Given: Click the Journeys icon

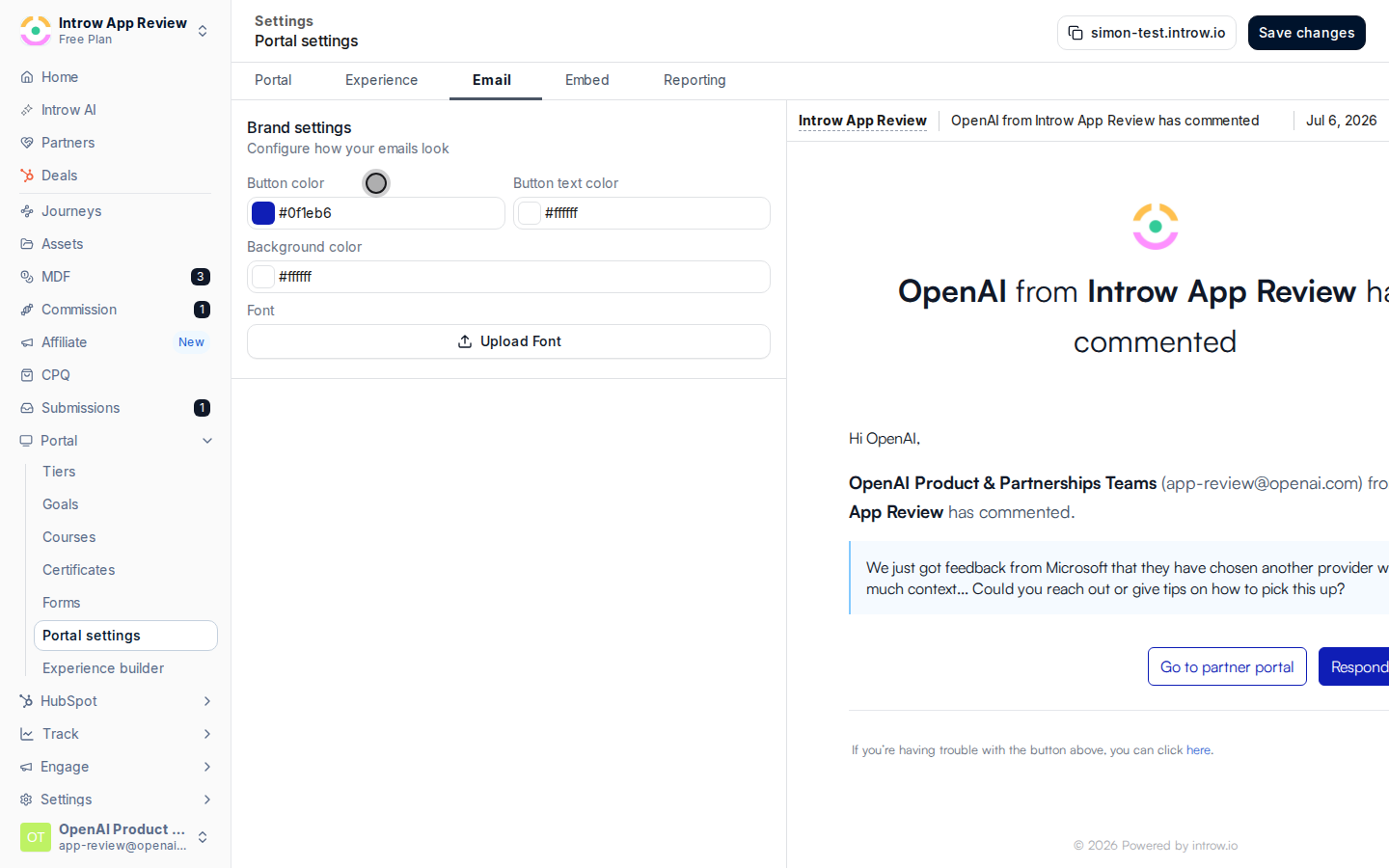Looking at the screenshot, I should [27, 211].
